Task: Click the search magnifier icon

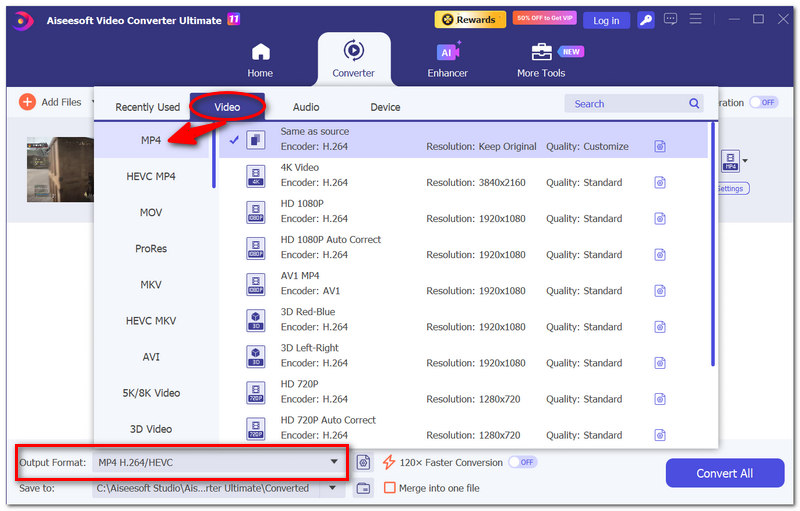Action: click(694, 104)
